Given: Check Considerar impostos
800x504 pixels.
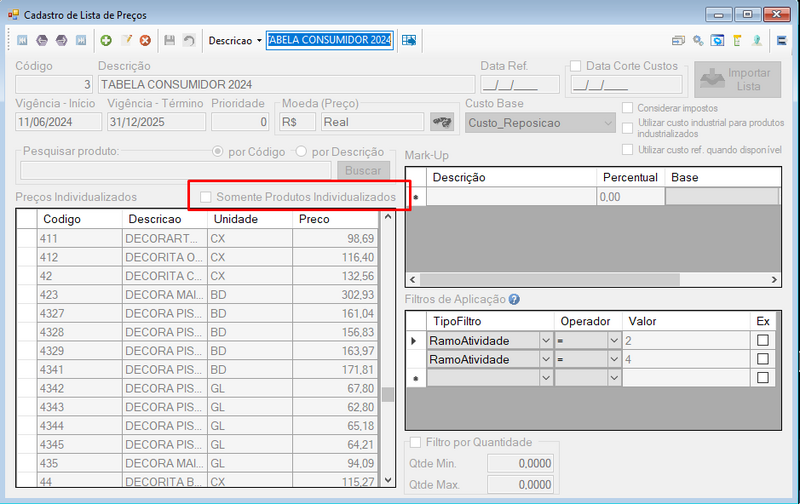Looking at the screenshot, I should pyautogui.click(x=628, y=108).
